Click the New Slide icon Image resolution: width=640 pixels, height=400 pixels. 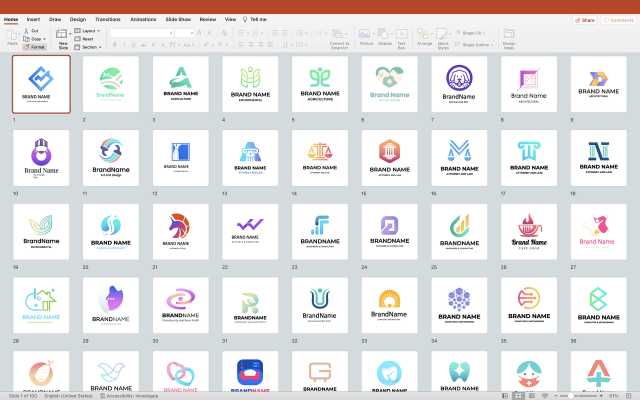pyautogui.click(x=63, y=35)
